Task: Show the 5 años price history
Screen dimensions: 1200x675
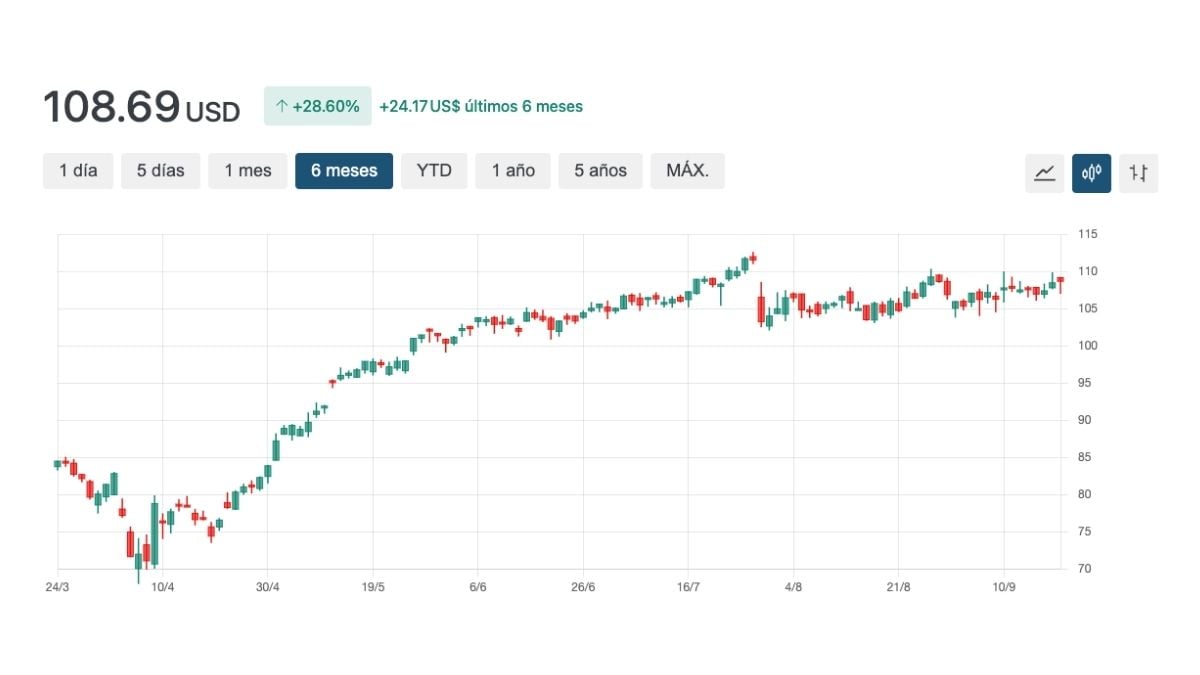Action: 600,171
